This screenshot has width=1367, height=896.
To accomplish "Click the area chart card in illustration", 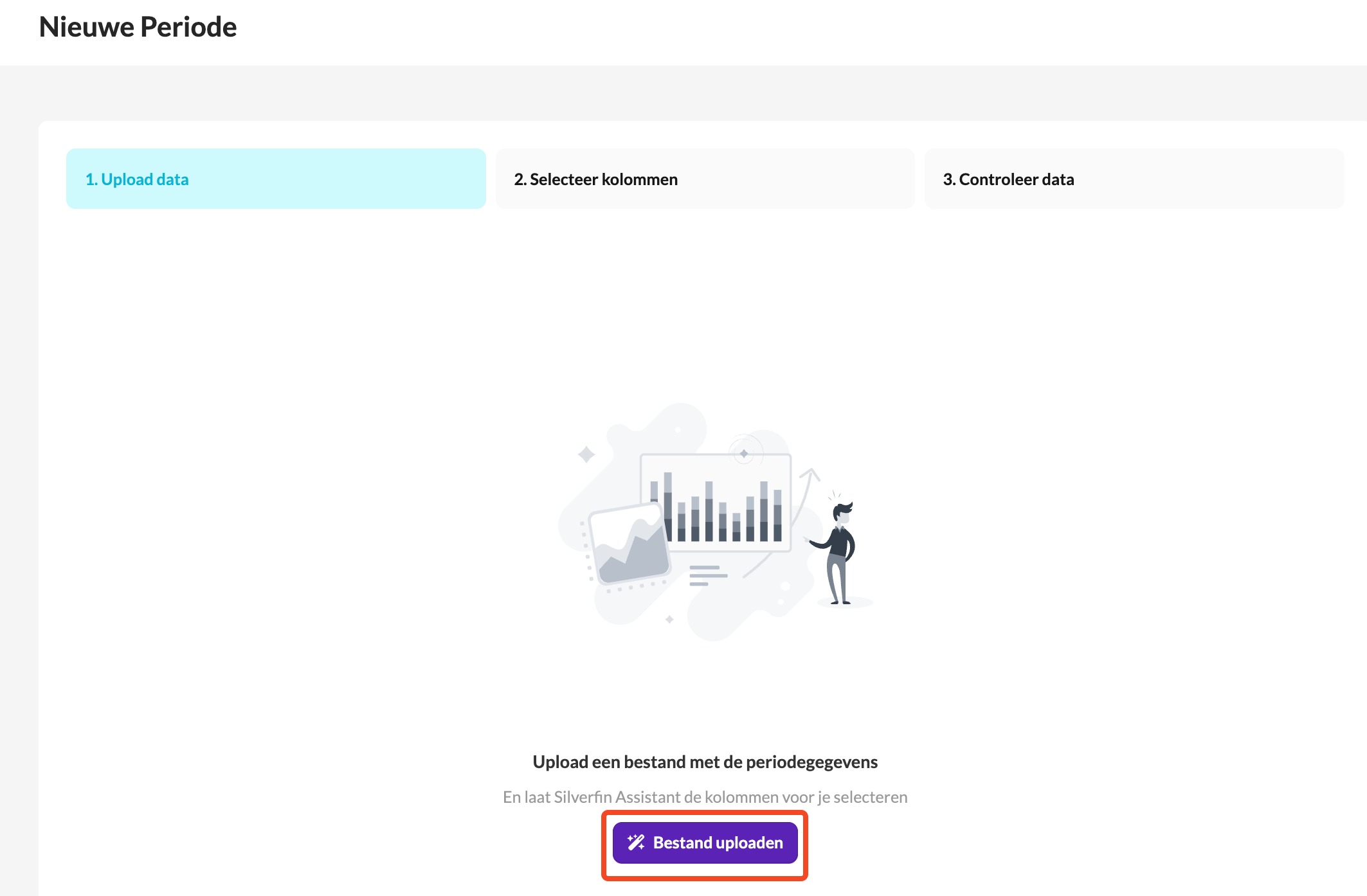I will 629,544.
